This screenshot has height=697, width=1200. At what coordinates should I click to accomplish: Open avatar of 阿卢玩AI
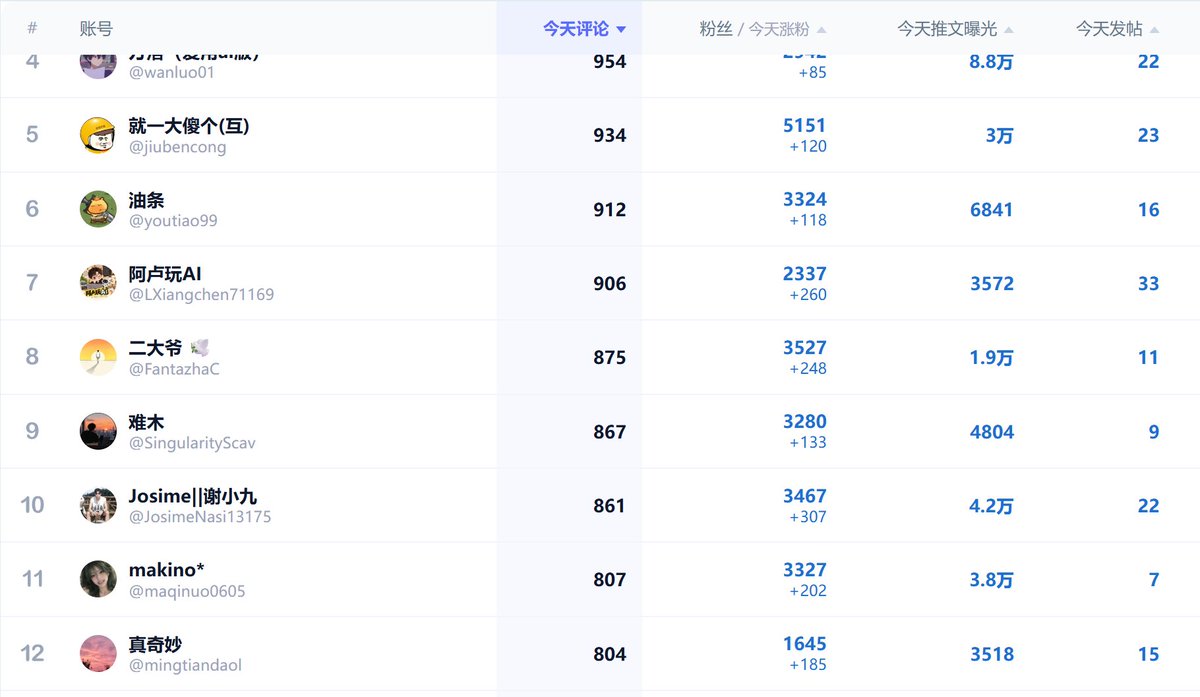pos(98,283)
